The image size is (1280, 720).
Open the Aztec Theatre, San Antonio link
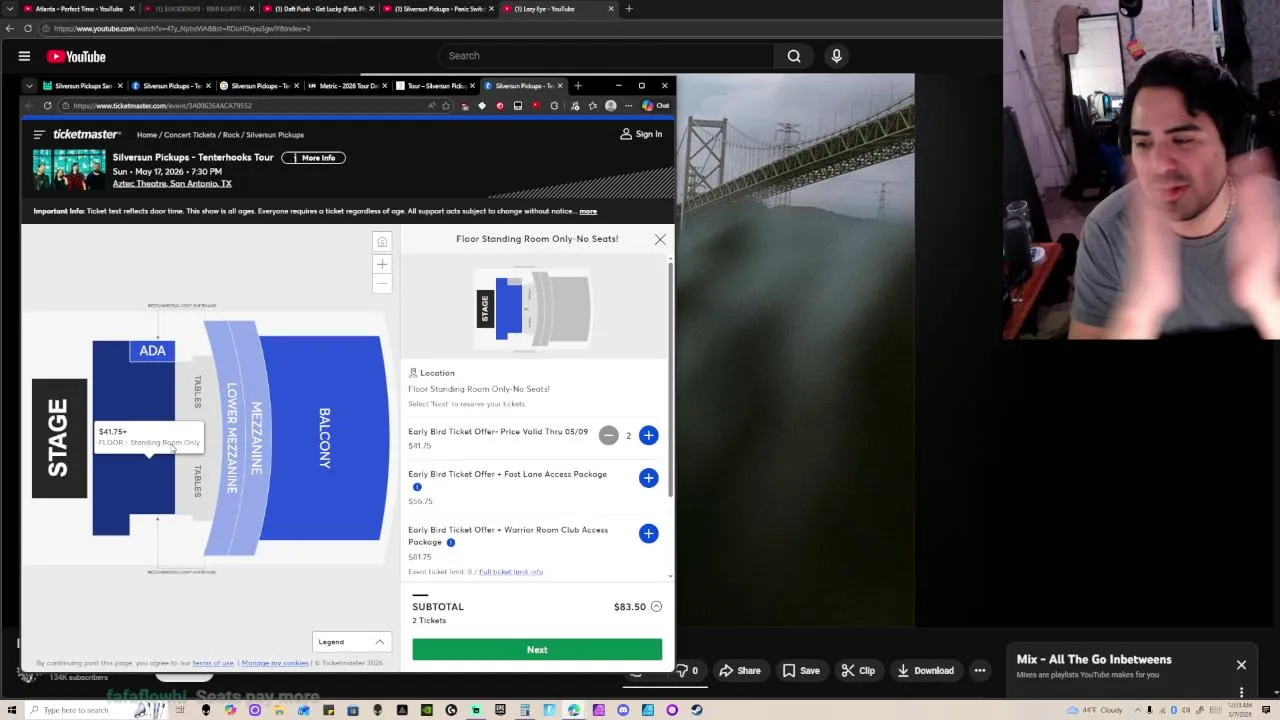click(x=172, y=184)
